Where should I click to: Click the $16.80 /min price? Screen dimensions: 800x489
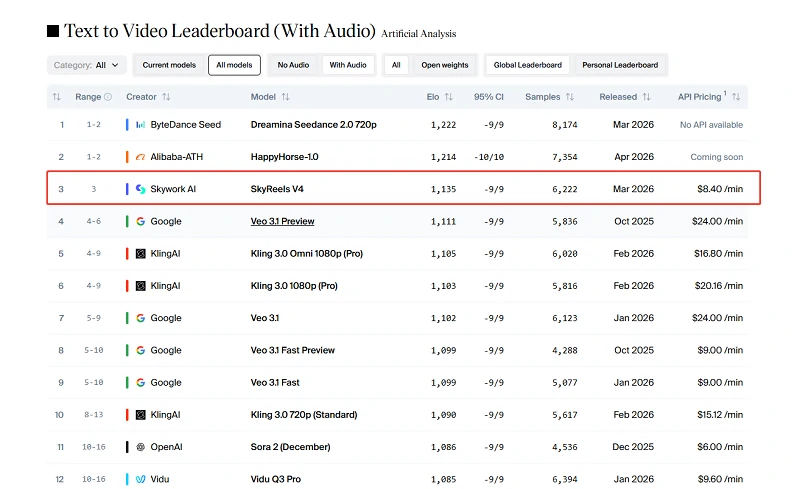click(x=718, y=254)
